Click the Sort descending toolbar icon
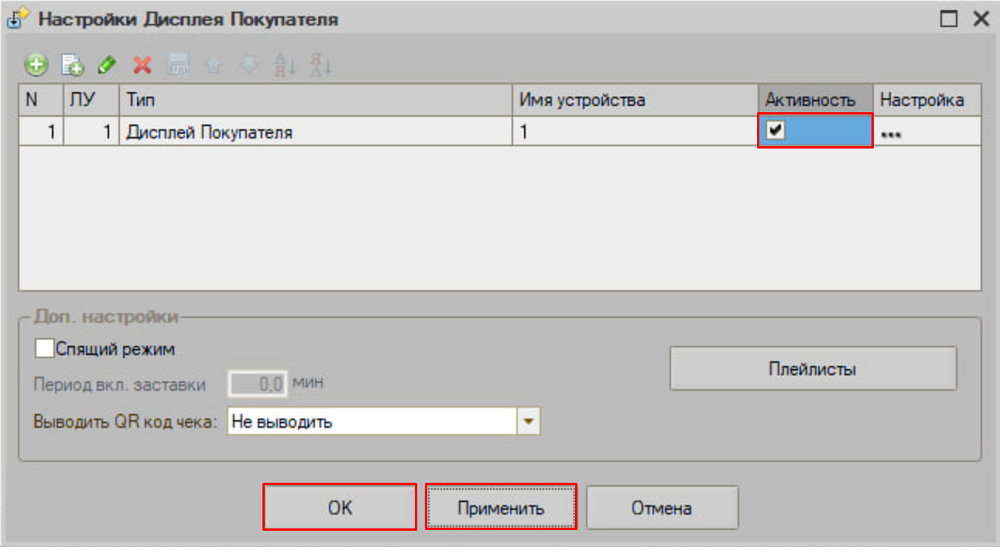This screenshot has height=547, width=1000. pyautogui.click(x=320, y=66)
